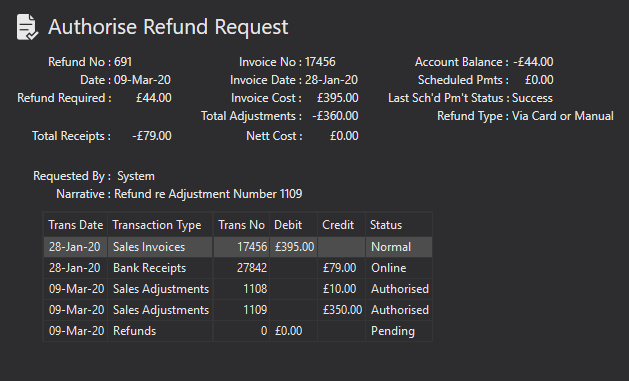Click the £79.00 credit cell
Viewport: 629px width, 381px height.
click(x=339, y=268)
